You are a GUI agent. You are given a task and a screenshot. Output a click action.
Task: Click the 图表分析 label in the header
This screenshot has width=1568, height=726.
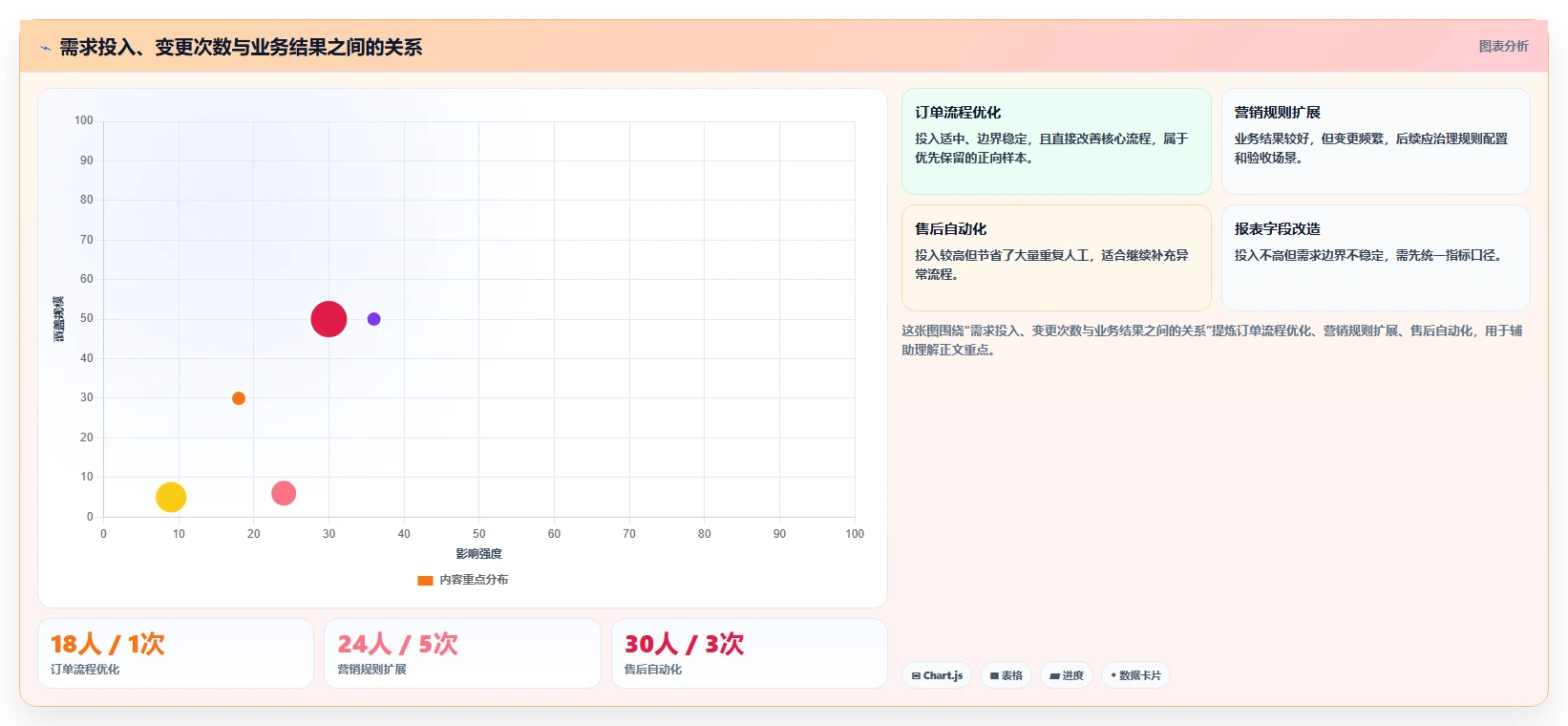coord(1503,46)
